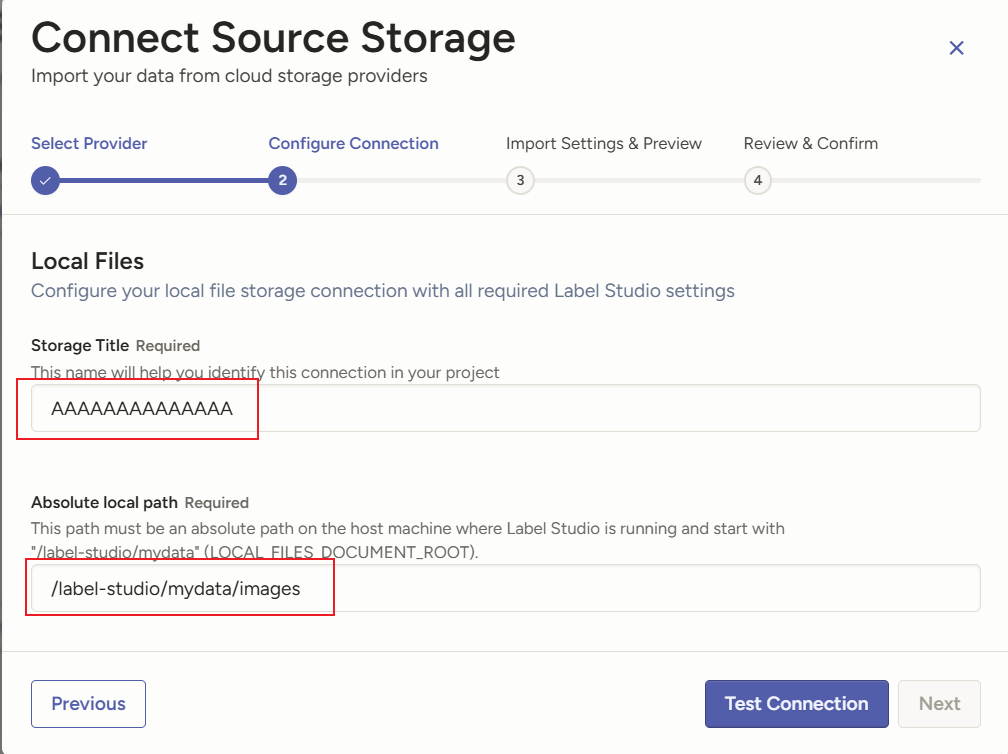
Task: Close the Connect Source Storage dialog
Action: coord(956,48)
